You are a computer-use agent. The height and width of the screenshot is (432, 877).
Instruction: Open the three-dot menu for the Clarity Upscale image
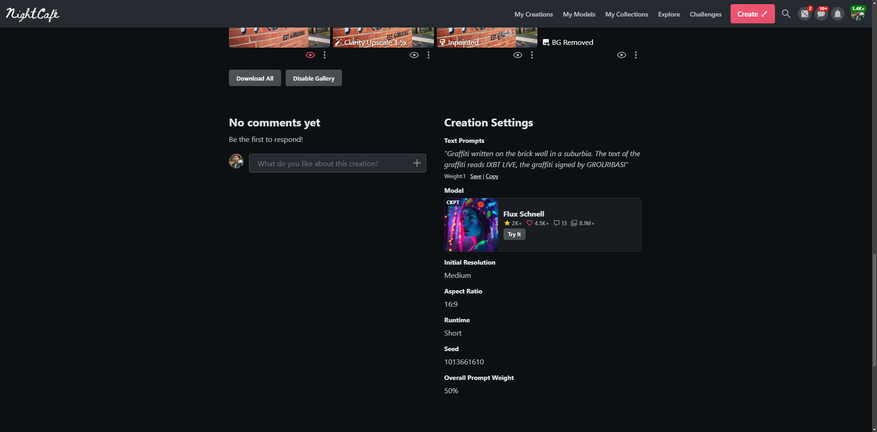click(428, 55)
